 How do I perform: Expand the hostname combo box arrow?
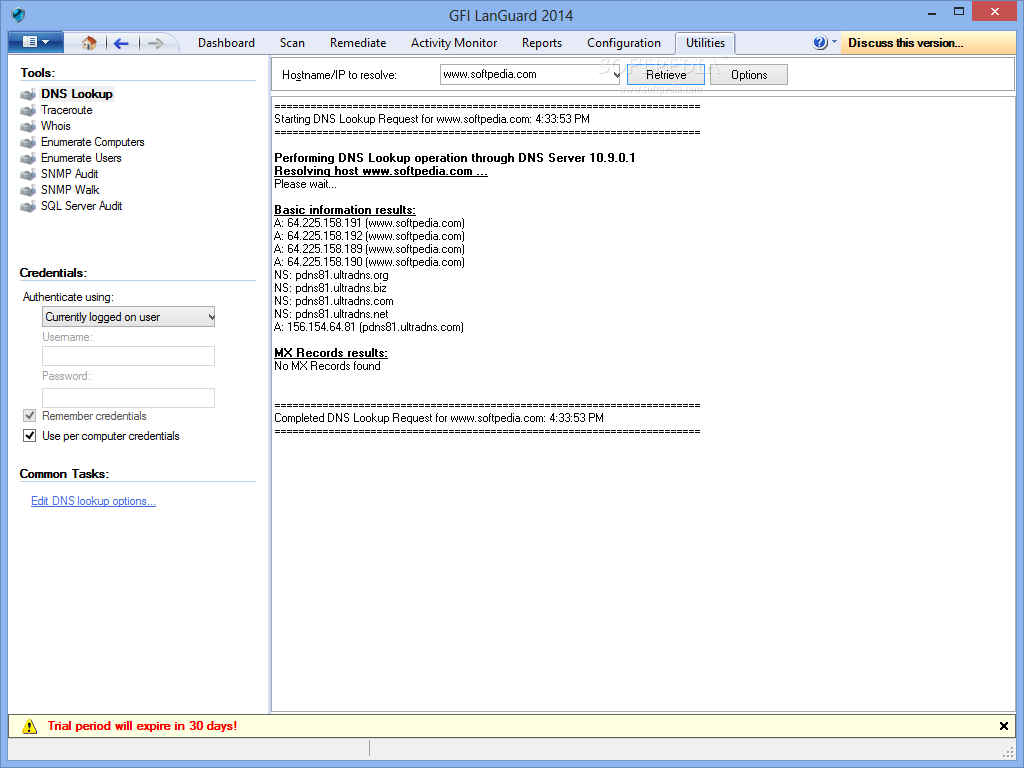(x=616, y=74)
